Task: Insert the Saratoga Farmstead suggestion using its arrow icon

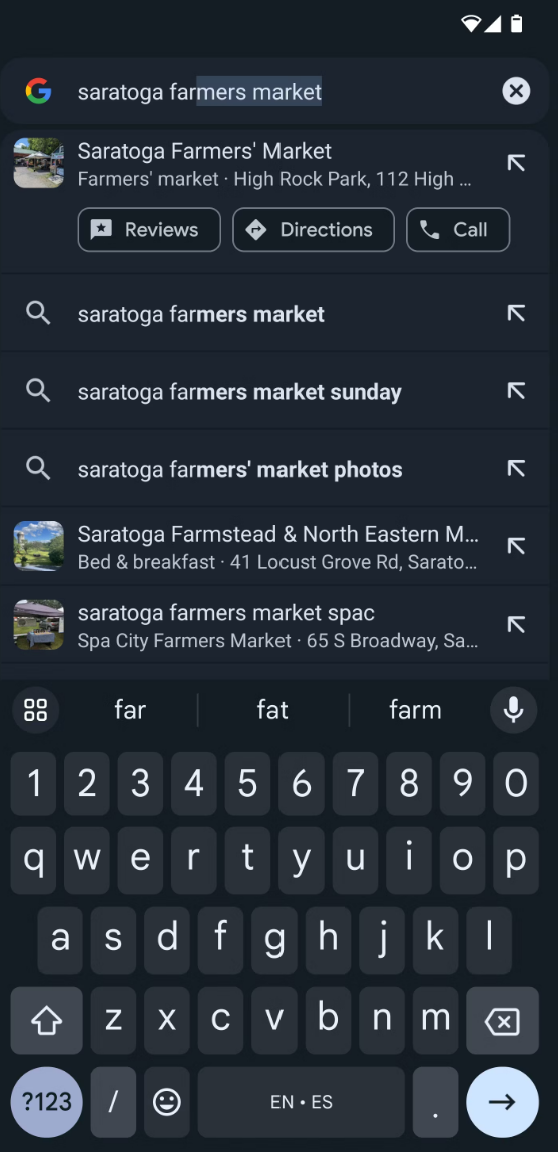Action: pos(516,547)
